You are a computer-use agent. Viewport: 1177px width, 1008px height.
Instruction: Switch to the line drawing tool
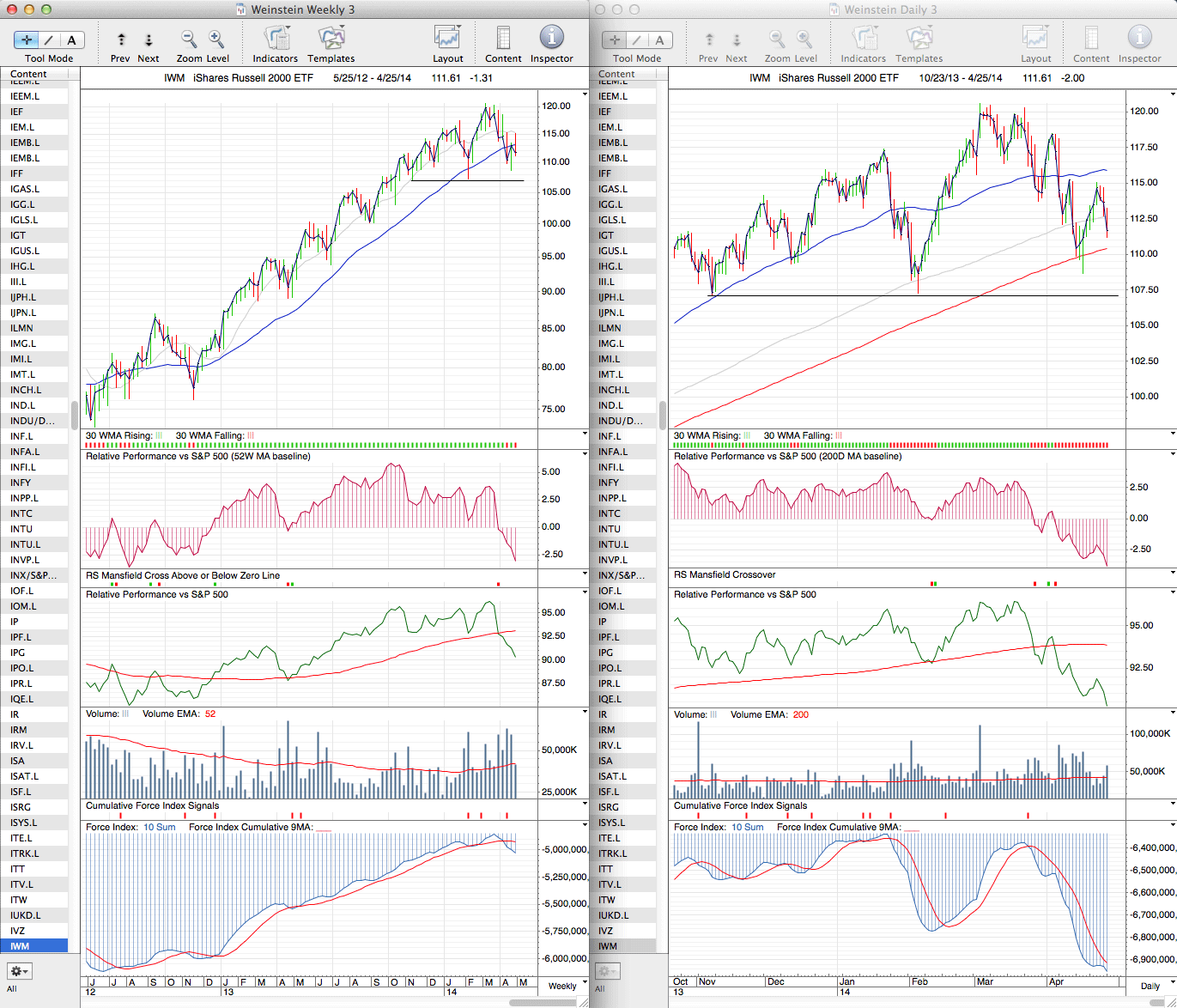49,39
